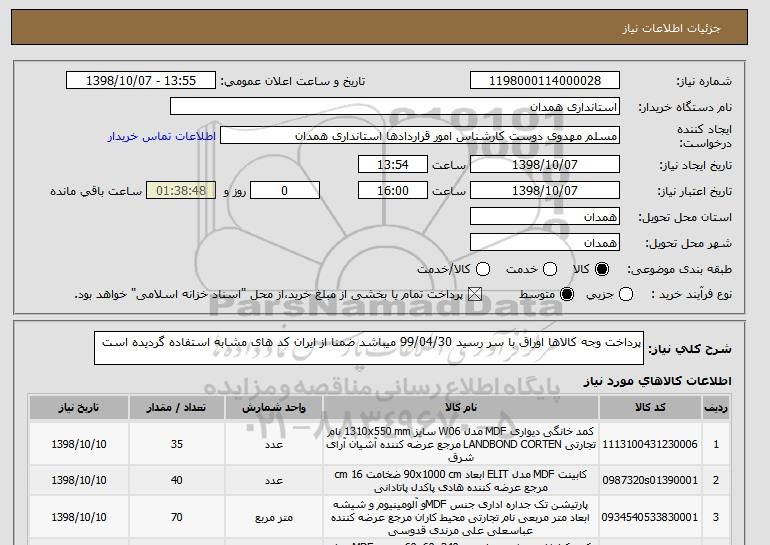Click the تعداد / مقدار column header
Screen dimensions: 770x545
click(177, 408)
